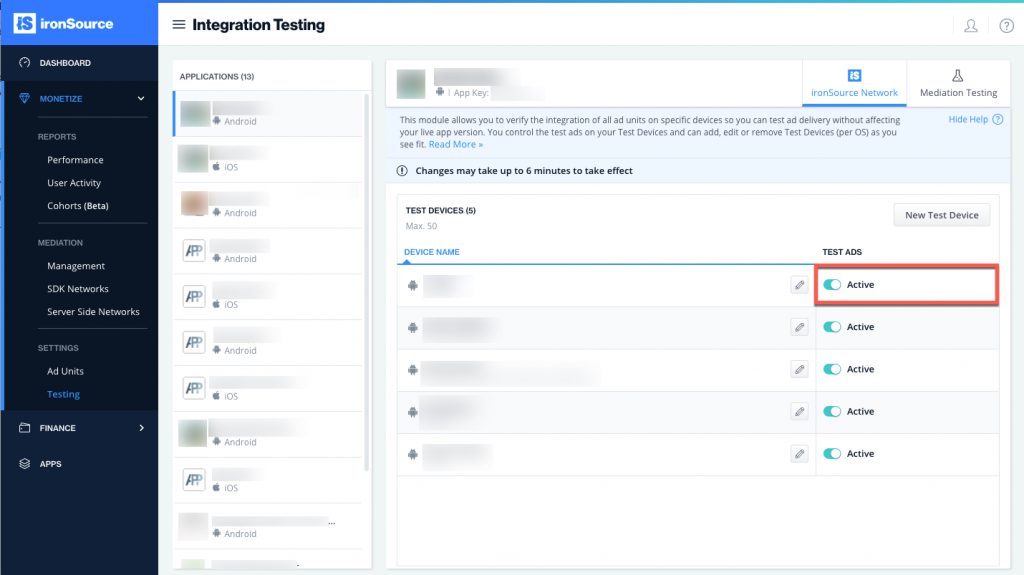This screenshot has width=1024, height=575.
Task: Turn off the third device's Active toggle
Action: coord(832,369)
